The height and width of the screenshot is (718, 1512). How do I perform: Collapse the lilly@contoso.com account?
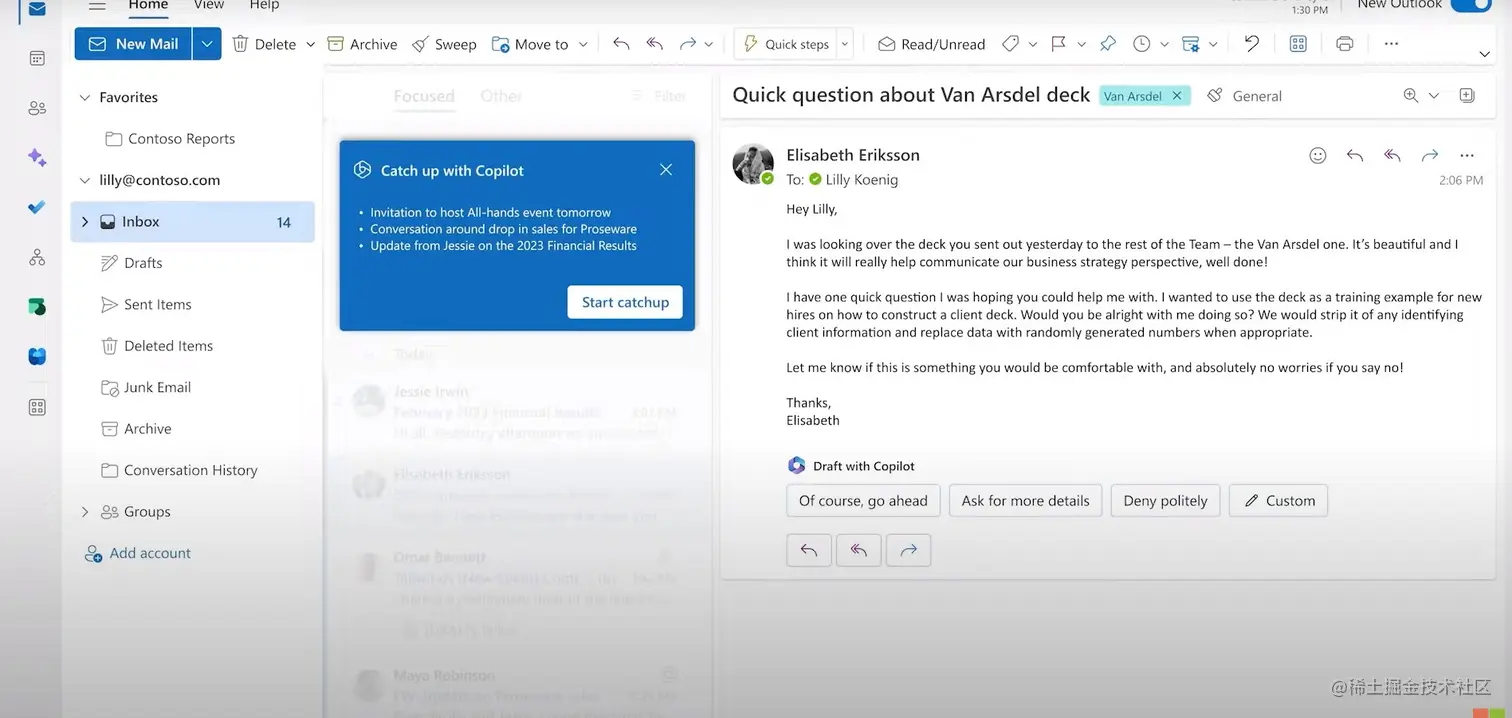(x=85, y=180)
